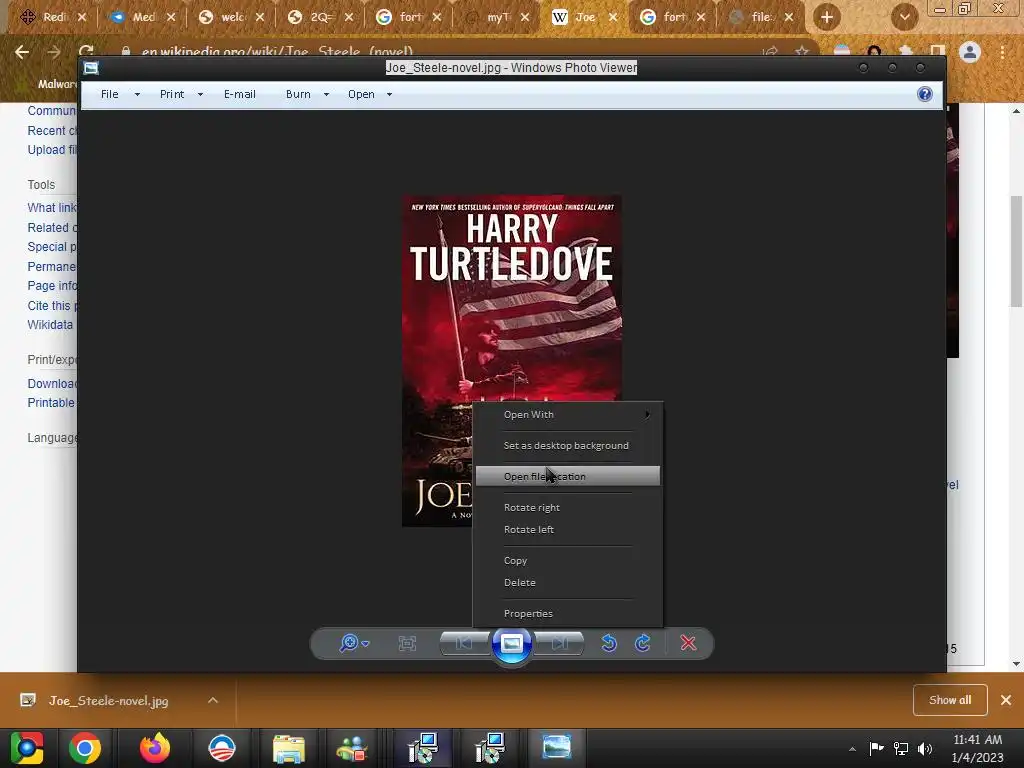This screenshot has height=768, width=1024.
Task: Rotate image counterclockwise via toolbar icon
Action: click(609, 643)
